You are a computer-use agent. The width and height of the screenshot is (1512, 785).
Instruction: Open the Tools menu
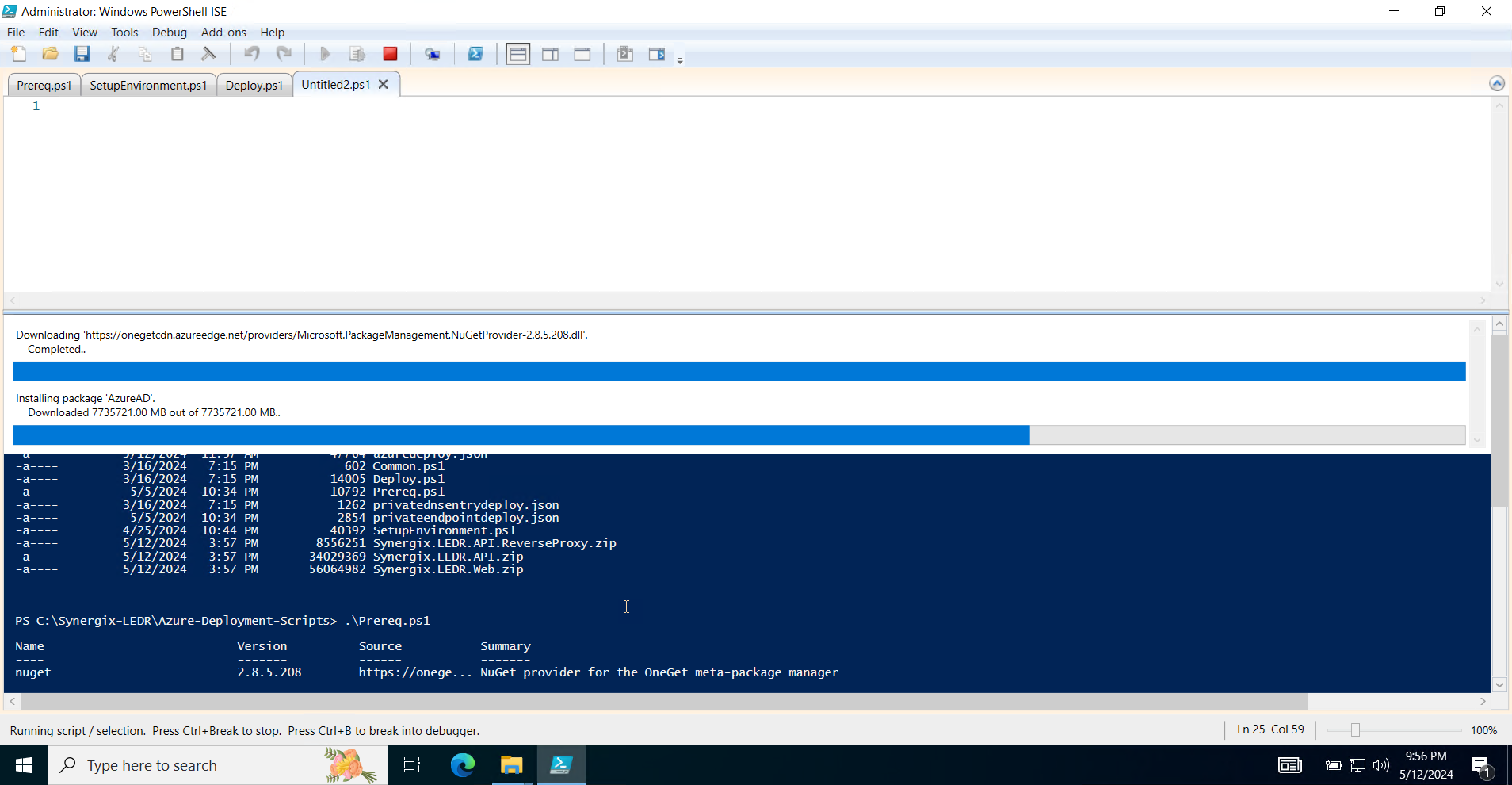(124, 33)
